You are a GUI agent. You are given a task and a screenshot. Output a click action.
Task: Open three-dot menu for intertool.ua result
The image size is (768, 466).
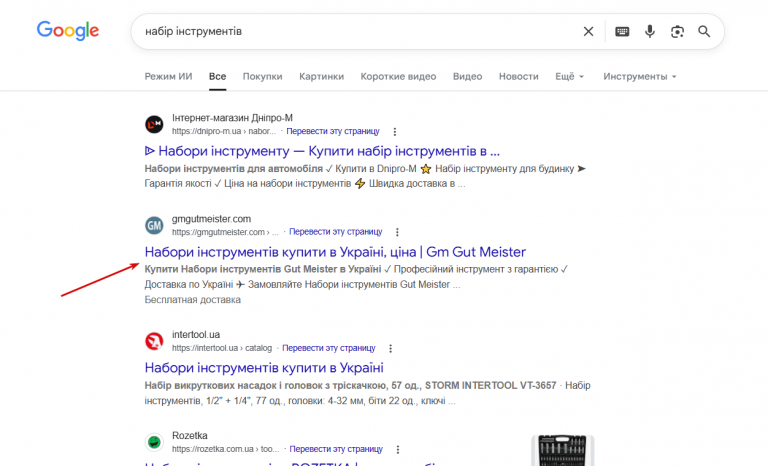click(x=390, y=348)
